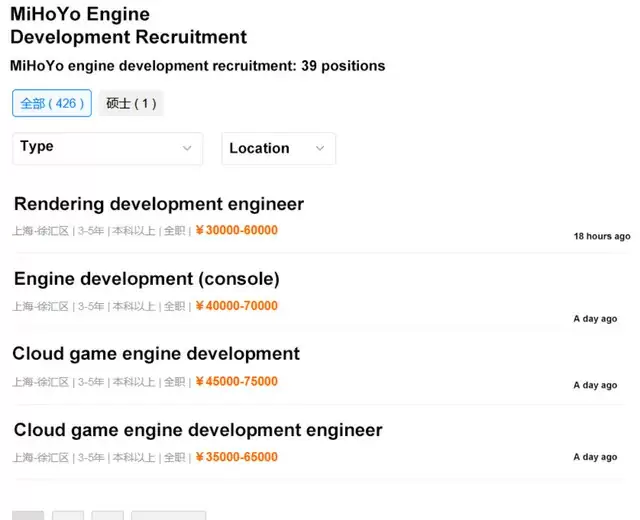Click the ¥30000-60000 salary text
Image resolution: width=640 pixels, height=520 pixels.
tap(237, 230)
